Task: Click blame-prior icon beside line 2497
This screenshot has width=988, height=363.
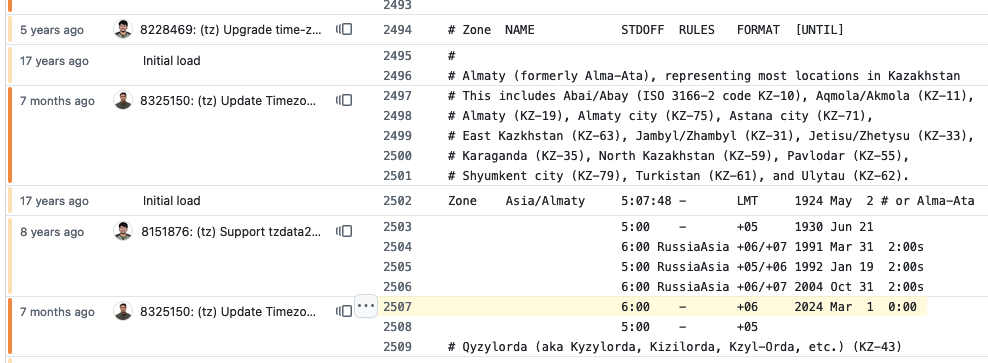Action: tap(343, 100)
